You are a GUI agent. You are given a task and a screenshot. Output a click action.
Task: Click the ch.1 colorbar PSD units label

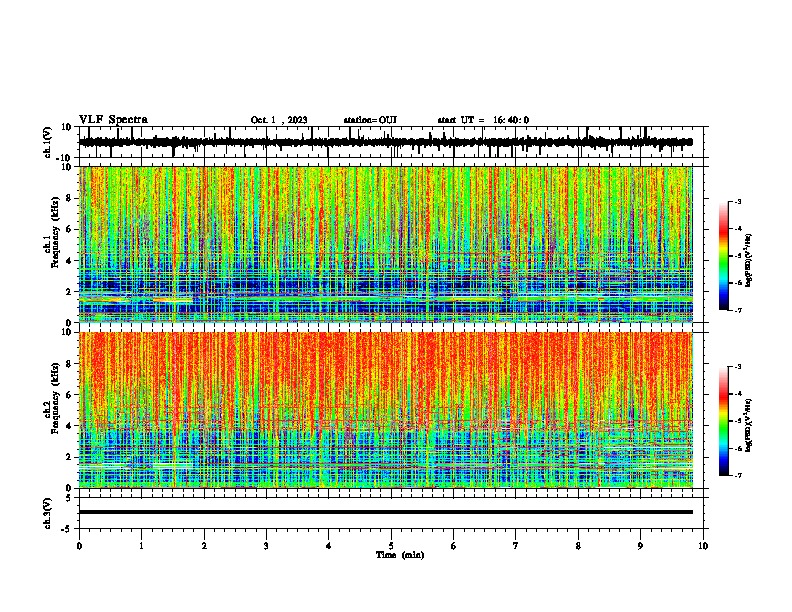click(749, 261)
